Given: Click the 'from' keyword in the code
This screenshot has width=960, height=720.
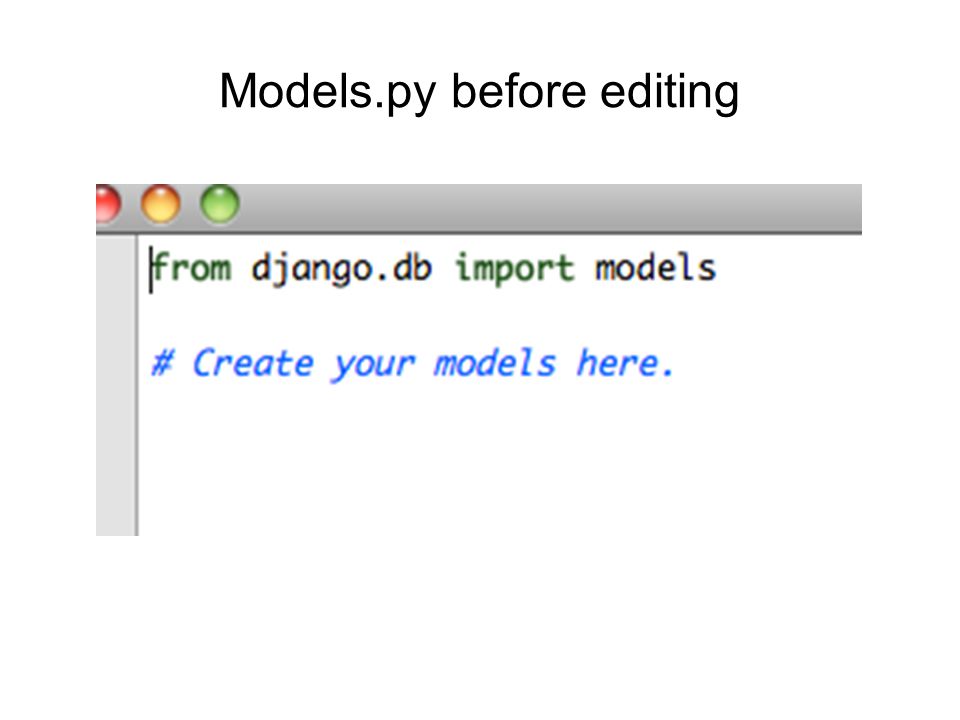Looking at the screenshot, I should [x=191, y=268].
